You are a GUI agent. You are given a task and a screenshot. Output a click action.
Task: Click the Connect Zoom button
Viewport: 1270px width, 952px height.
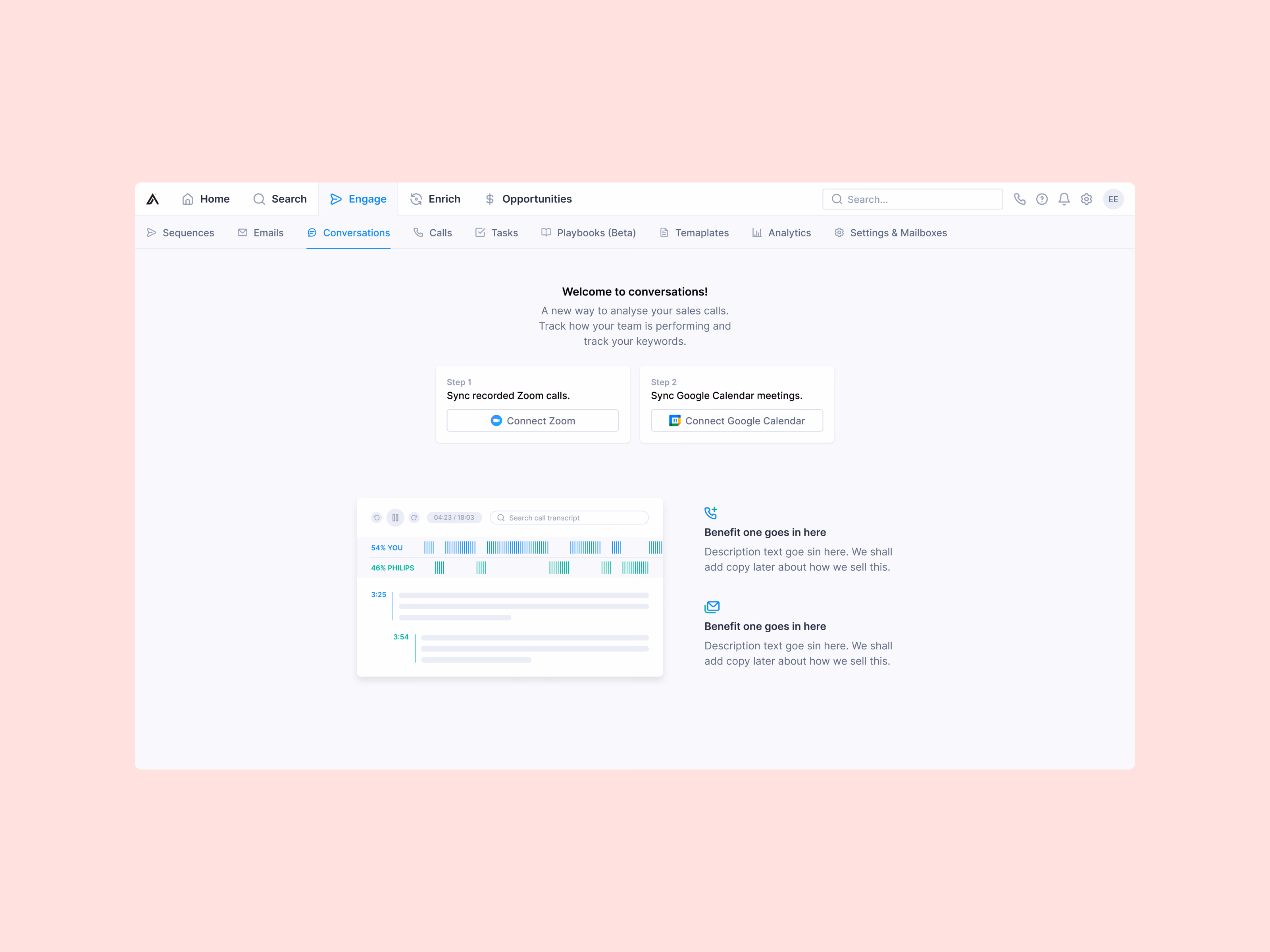pyautogui.click(x=533, y=420)
